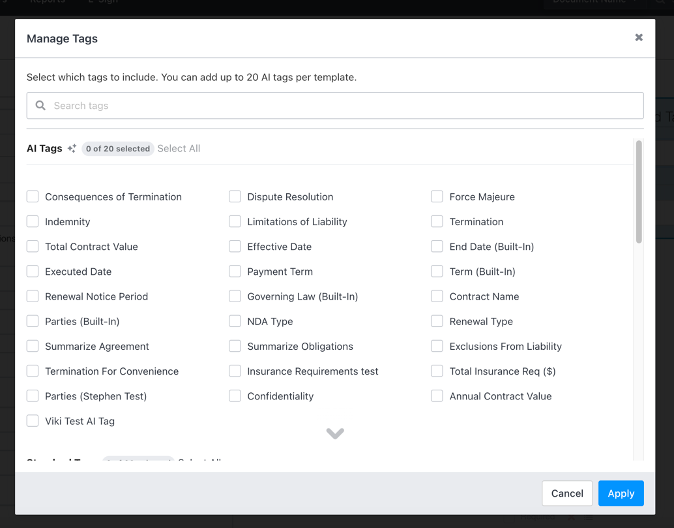Click Select All for AI Tags
The width and height of the screenshot is (674, 528).
tap(179, 148)
